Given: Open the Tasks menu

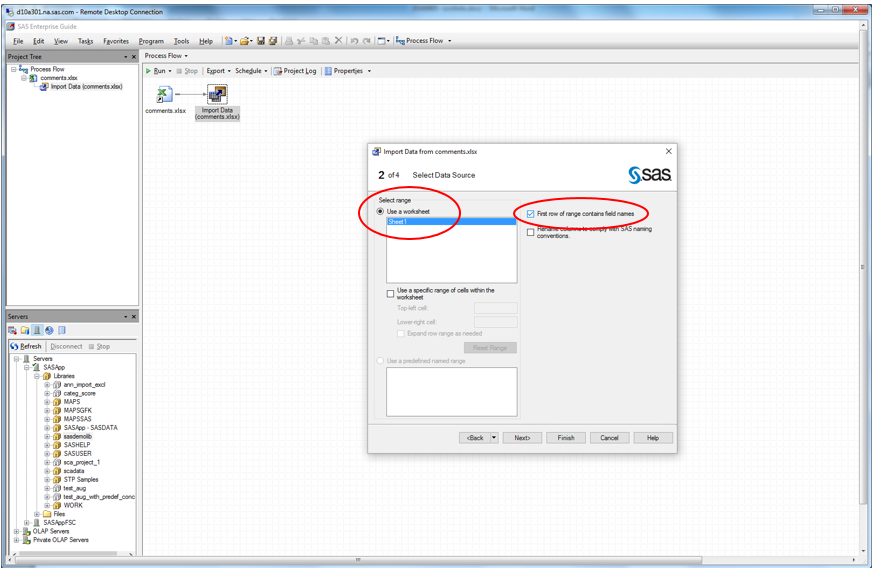Looking at the screenshot, I should coord(85,41).
